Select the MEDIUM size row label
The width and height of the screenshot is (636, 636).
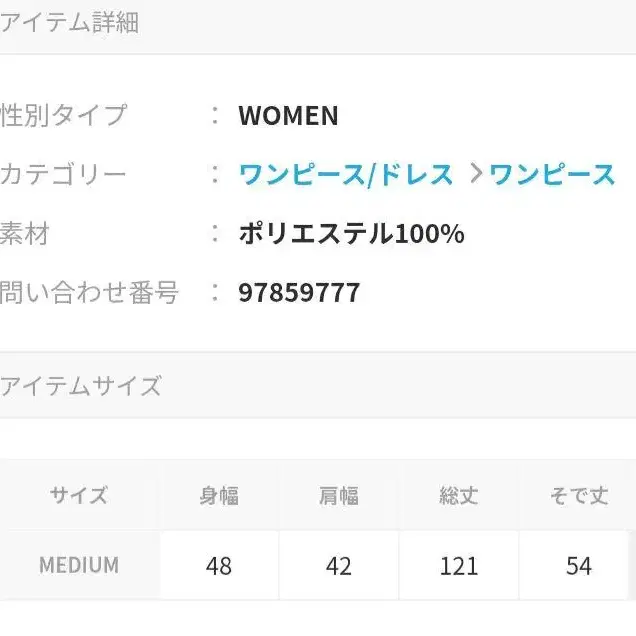(79, 566)
